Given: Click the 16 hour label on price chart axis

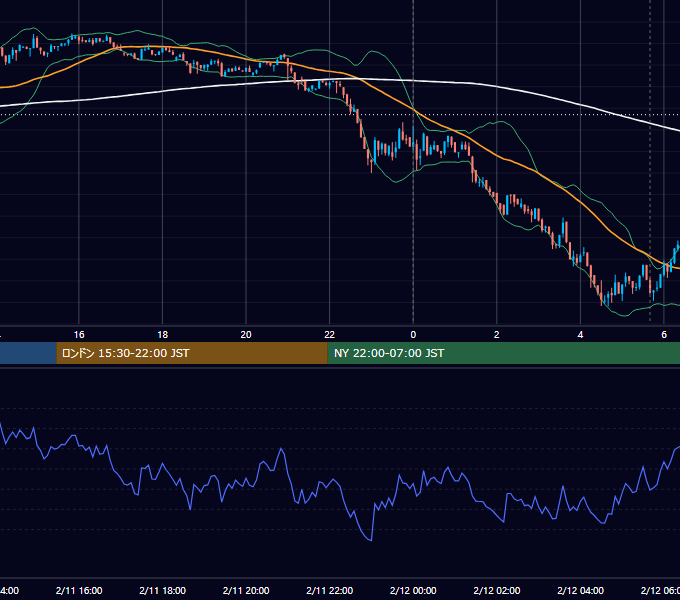Looking at the screenshot, I should (x=79, y=335).
